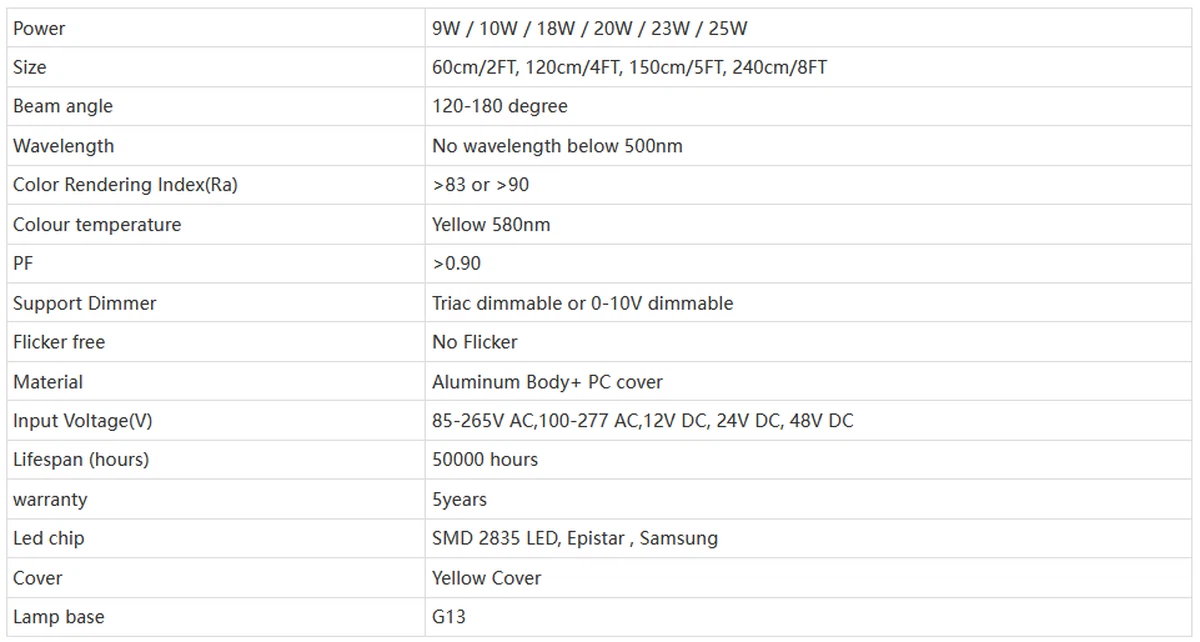Click the 120-180 degree value

(x=499, y=106)
